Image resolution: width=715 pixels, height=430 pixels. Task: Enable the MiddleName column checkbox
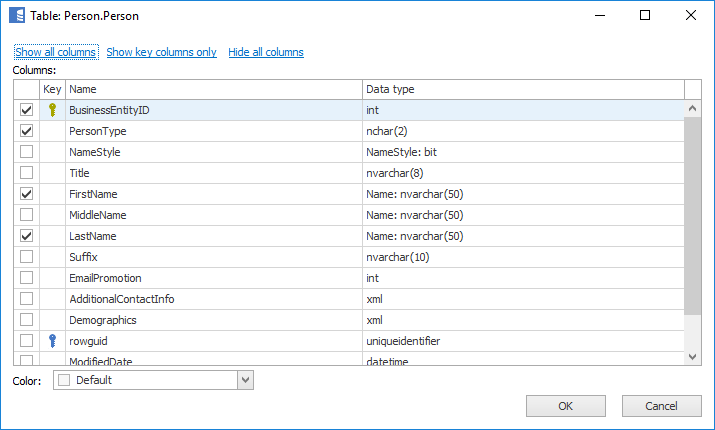pos(27,215)
